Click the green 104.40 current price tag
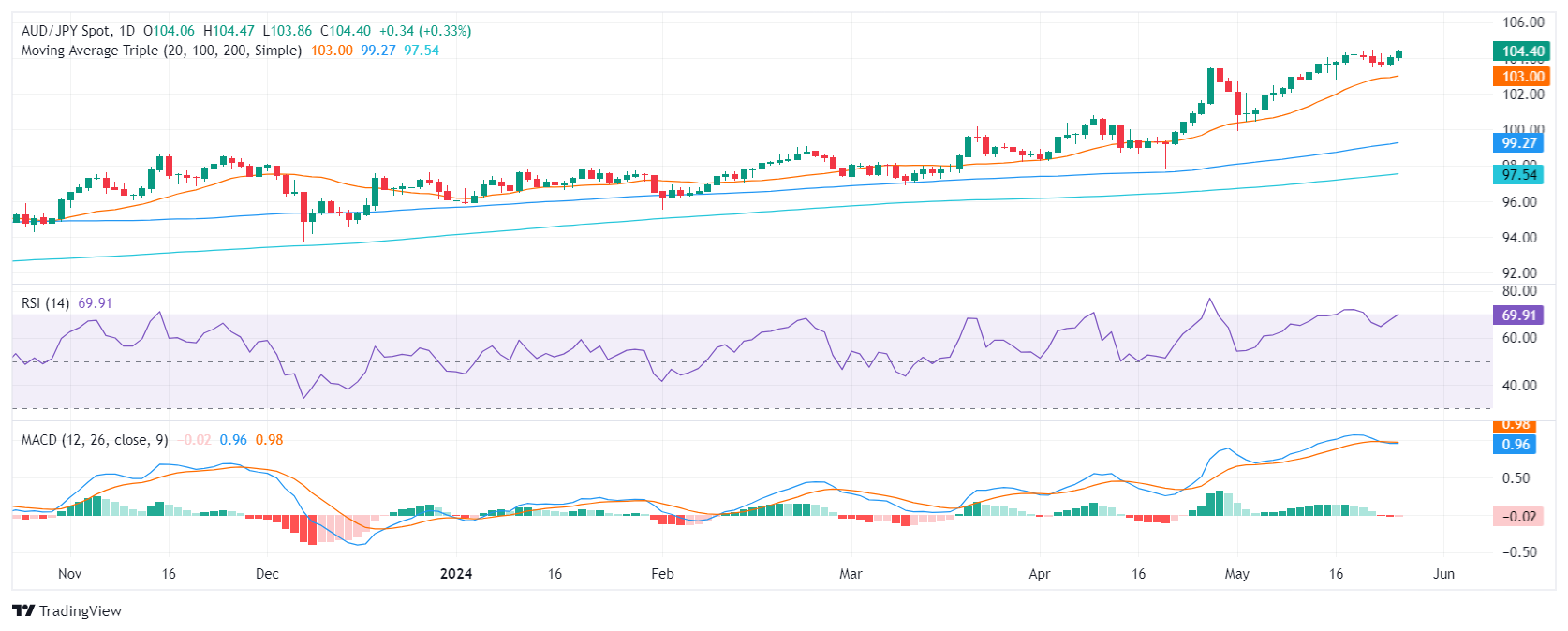 coord(1522,51)
